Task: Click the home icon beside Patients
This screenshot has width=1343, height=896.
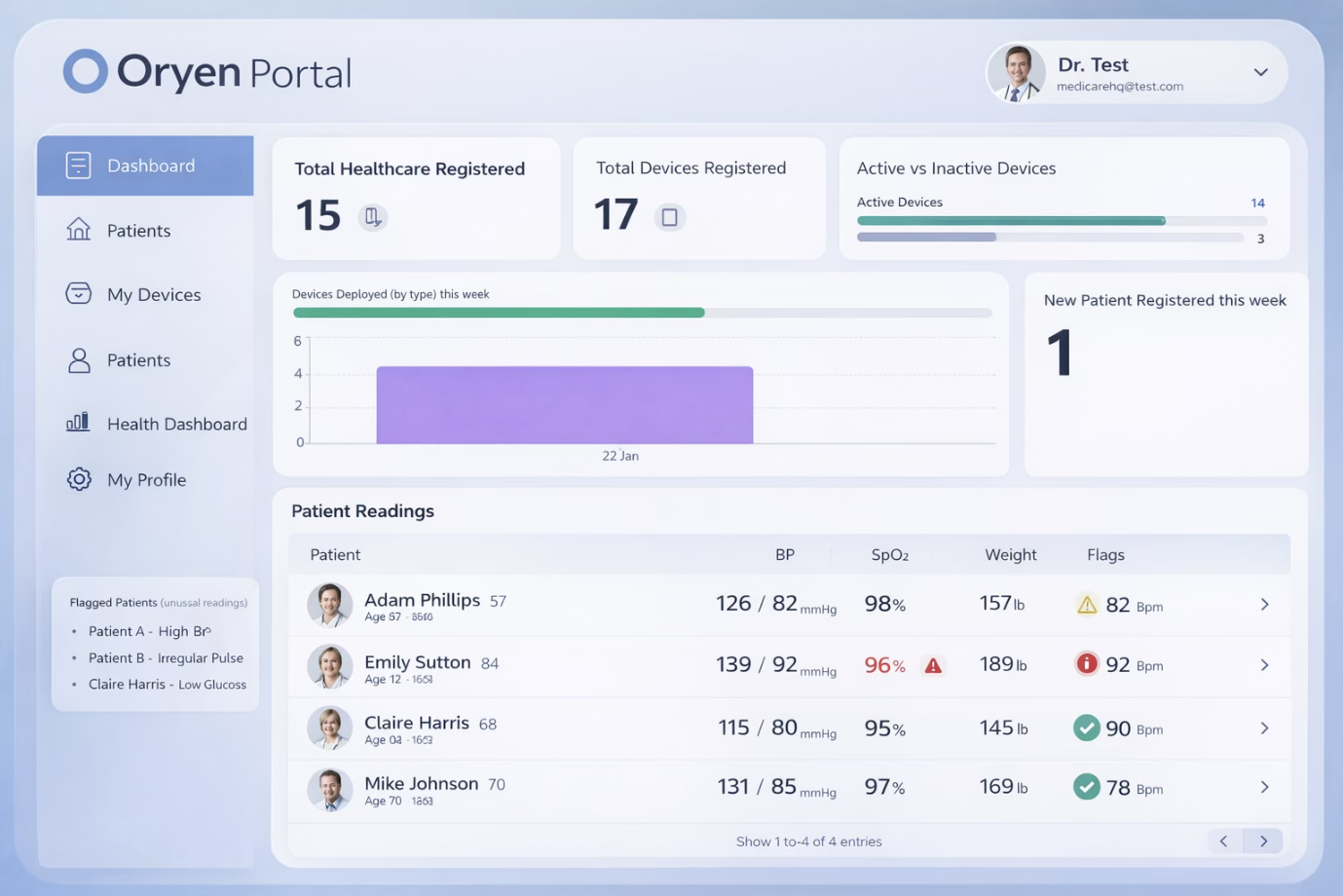Action: coord(78,230)
